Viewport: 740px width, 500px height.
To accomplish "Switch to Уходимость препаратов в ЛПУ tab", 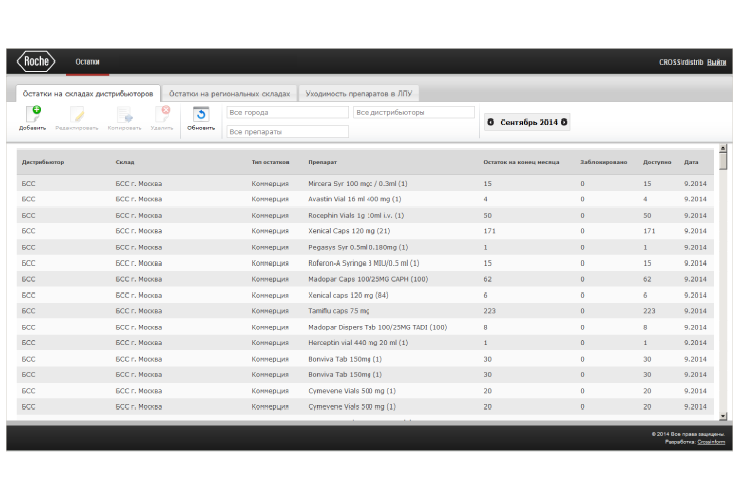I will click(358, 93).
